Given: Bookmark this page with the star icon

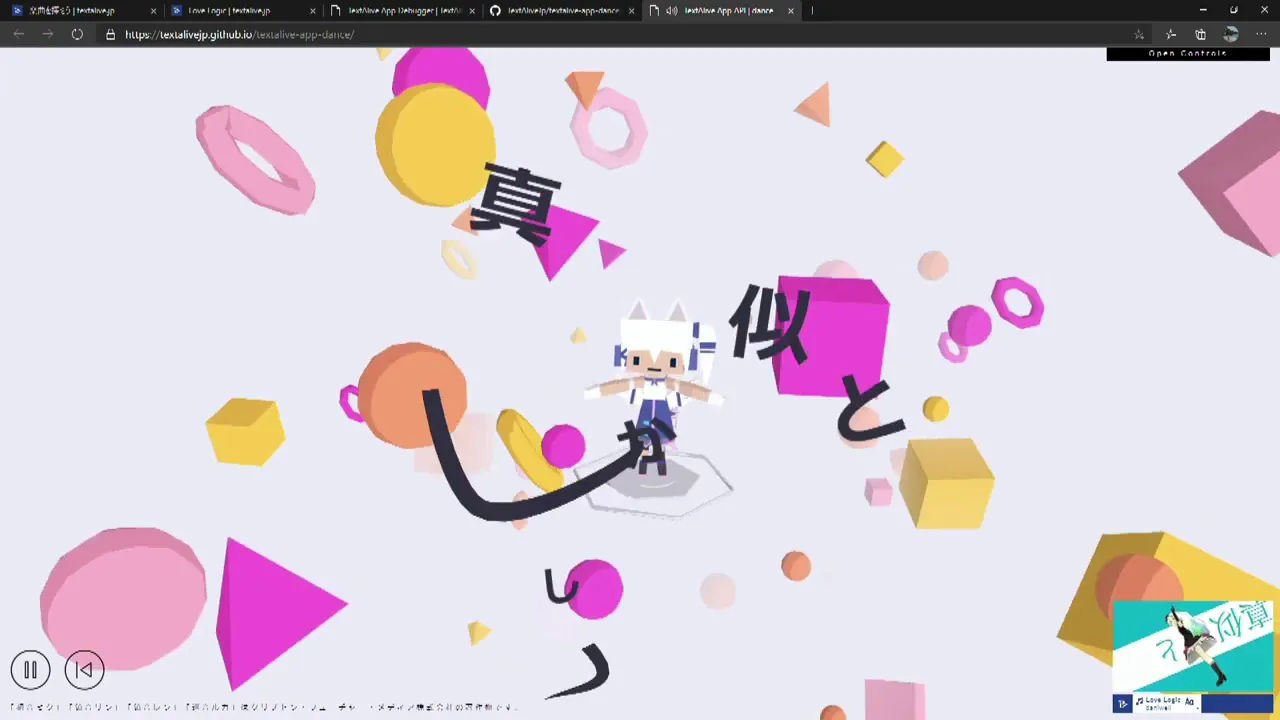Looking at the screenshot, I should pyautogui.click(x=1139, y=34).
